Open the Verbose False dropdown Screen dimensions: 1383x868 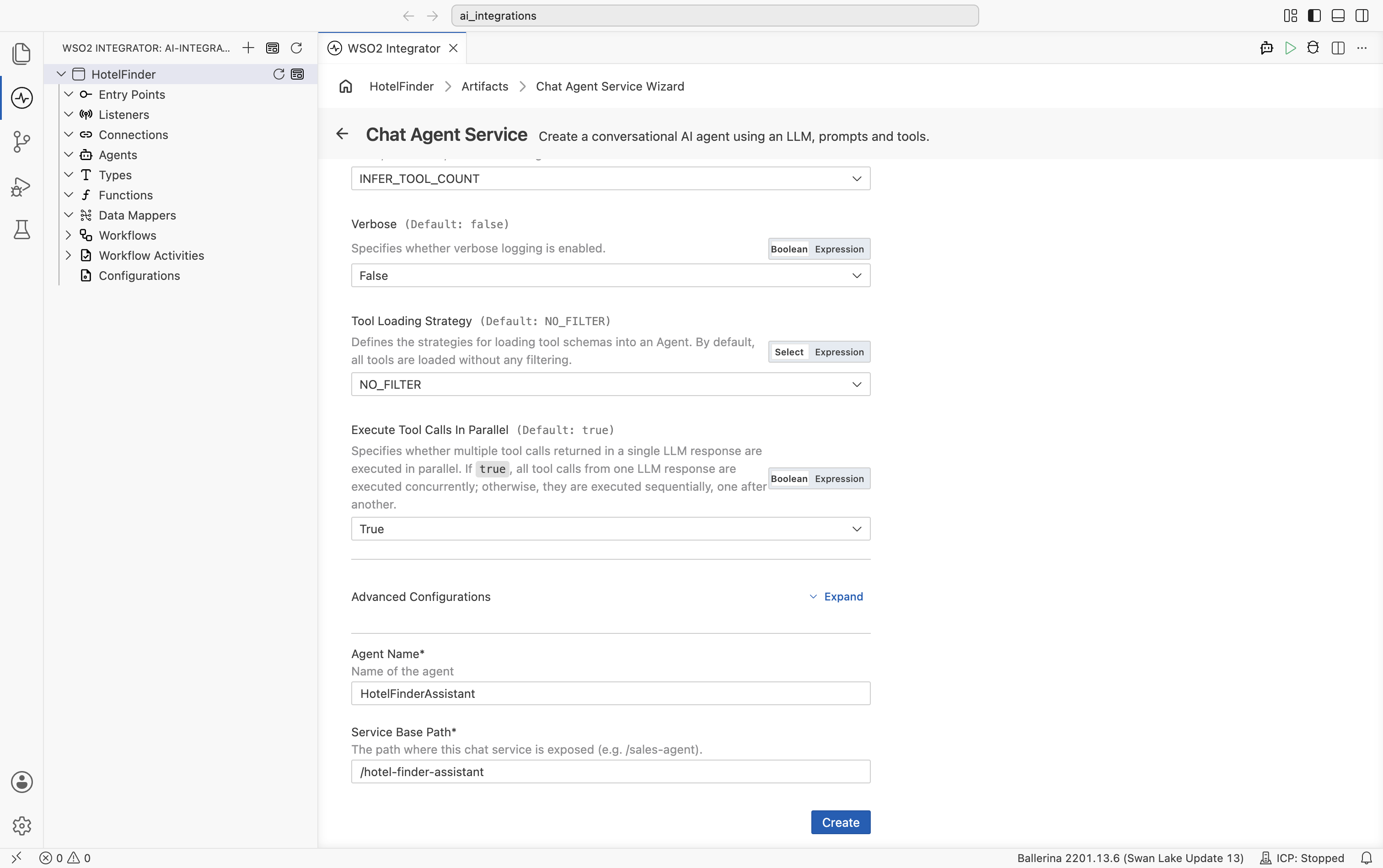pyautogui.click(x=610, y=276)
